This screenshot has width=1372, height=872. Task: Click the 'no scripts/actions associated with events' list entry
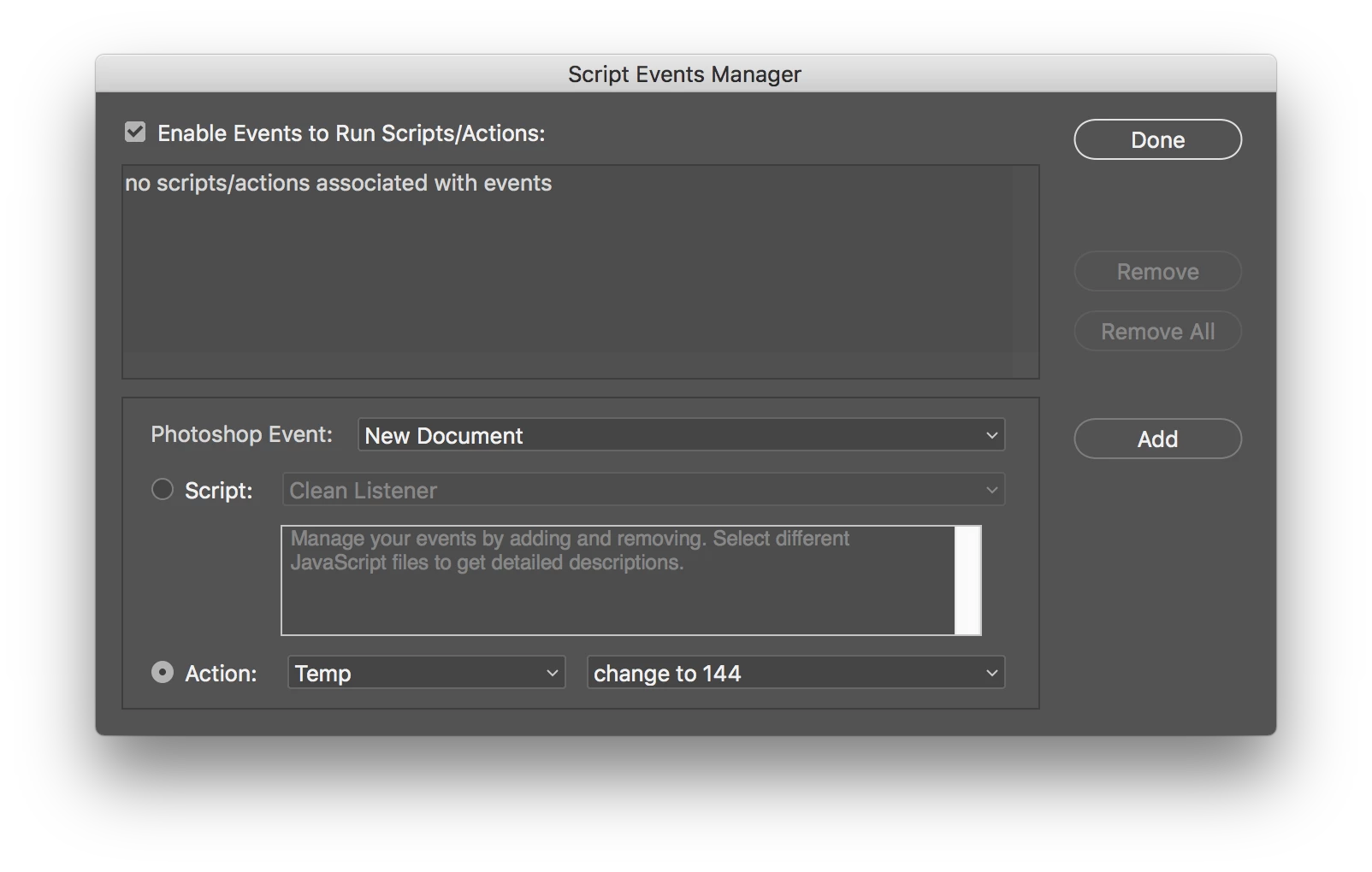point(339,183)
